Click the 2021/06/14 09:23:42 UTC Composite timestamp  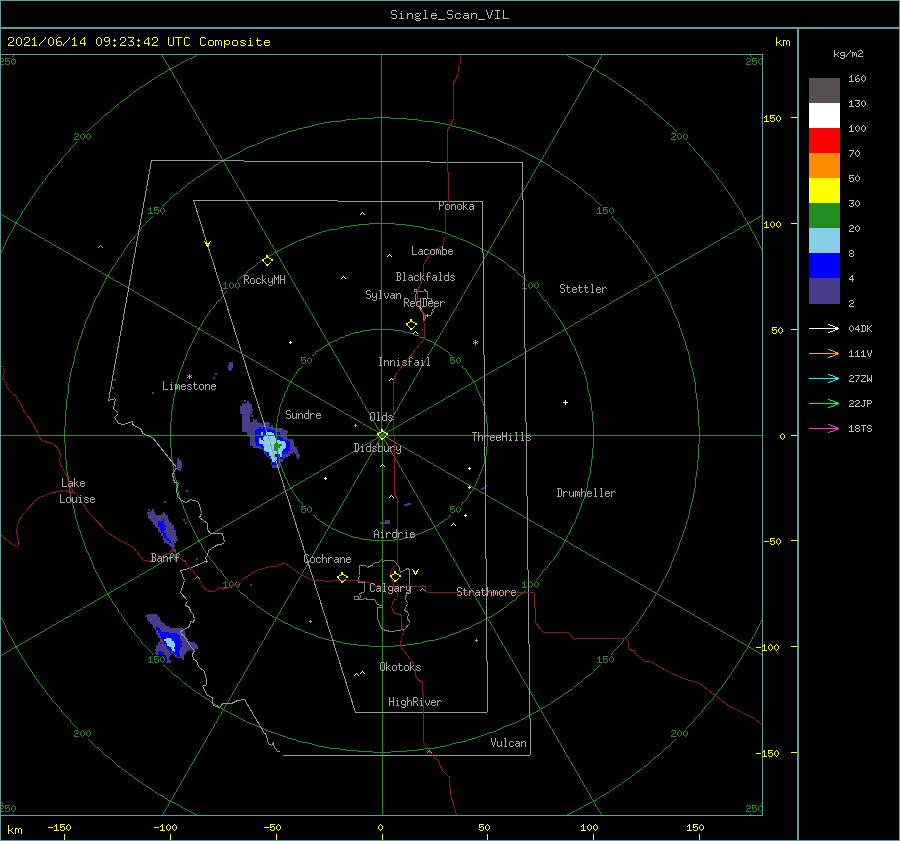138,42
